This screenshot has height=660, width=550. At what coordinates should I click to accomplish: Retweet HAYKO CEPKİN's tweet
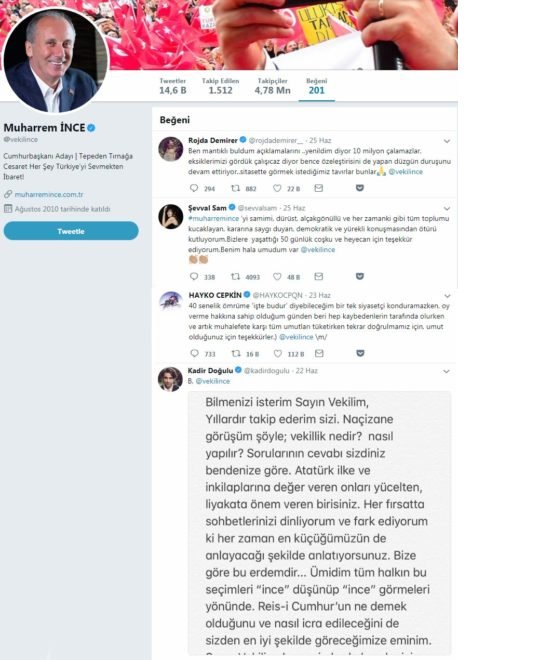[x=236, y=354]
